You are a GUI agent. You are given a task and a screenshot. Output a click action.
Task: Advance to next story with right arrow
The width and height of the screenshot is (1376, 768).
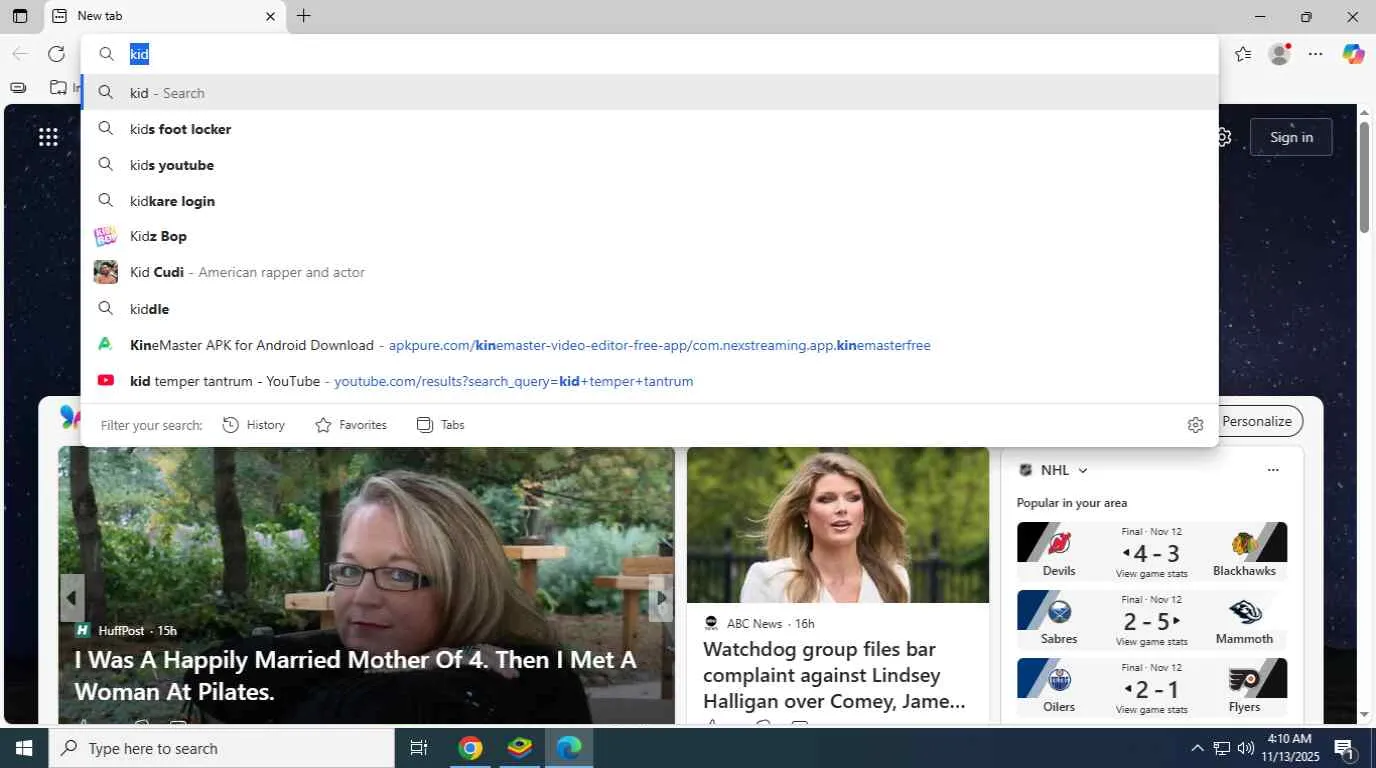(x=661, y=598)
